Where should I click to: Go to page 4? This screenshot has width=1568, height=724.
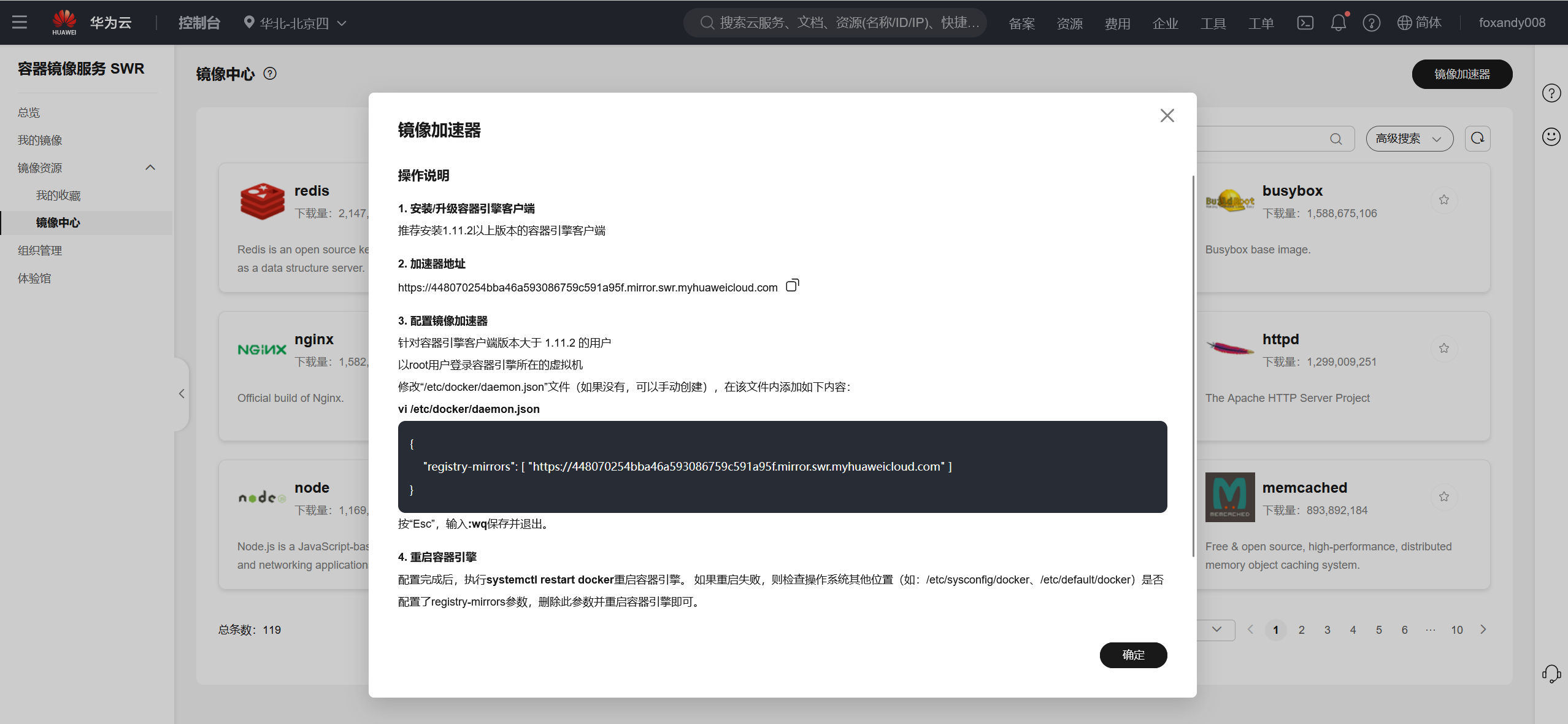point(1353,630)
